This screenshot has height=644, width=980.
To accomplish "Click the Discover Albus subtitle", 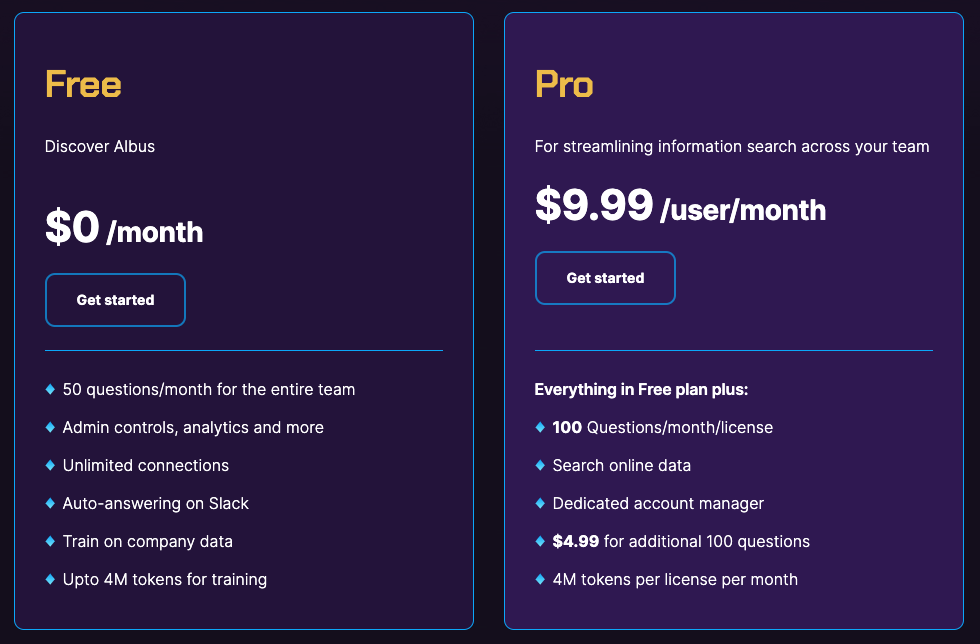I will click(100, 146).
